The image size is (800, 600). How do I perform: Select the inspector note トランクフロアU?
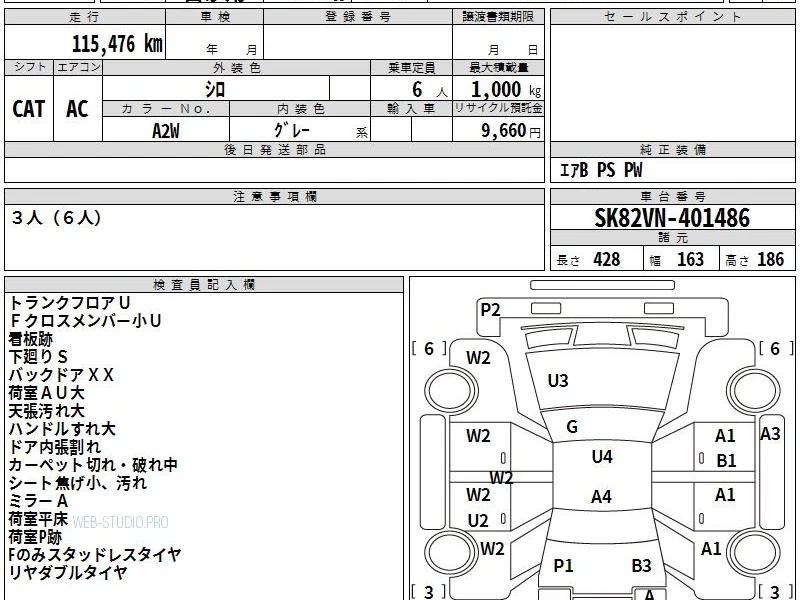coord(70,303)
